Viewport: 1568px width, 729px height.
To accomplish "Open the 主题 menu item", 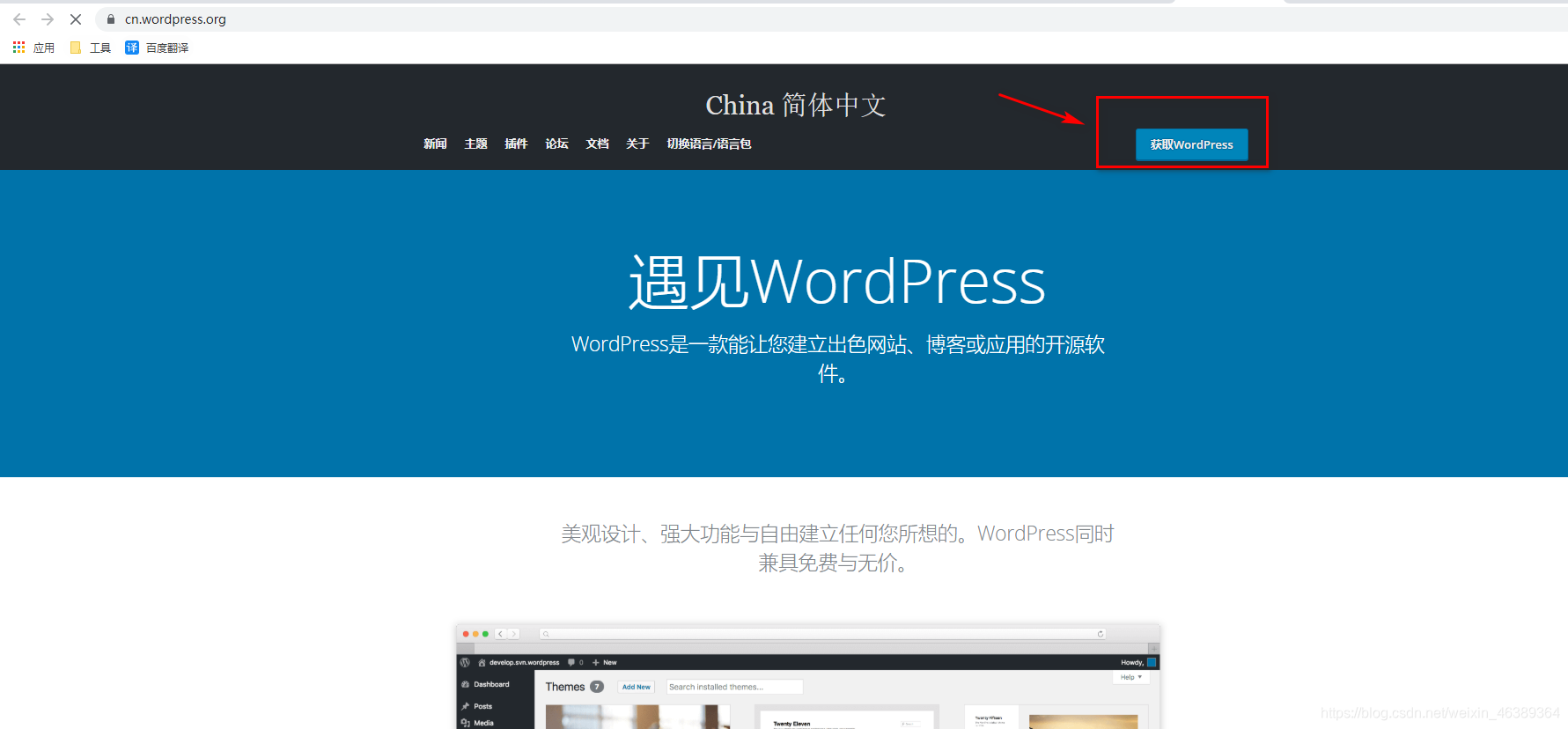I will click(x=475, y=144).
